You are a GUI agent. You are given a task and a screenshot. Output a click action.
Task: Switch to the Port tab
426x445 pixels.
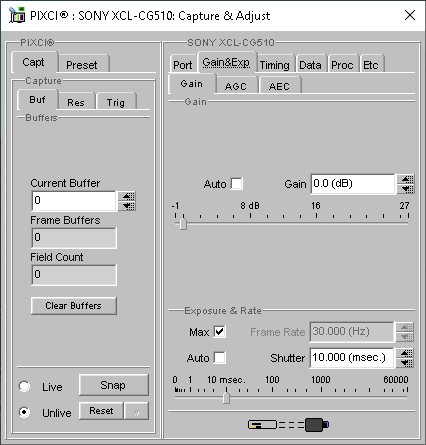[183, 65]
